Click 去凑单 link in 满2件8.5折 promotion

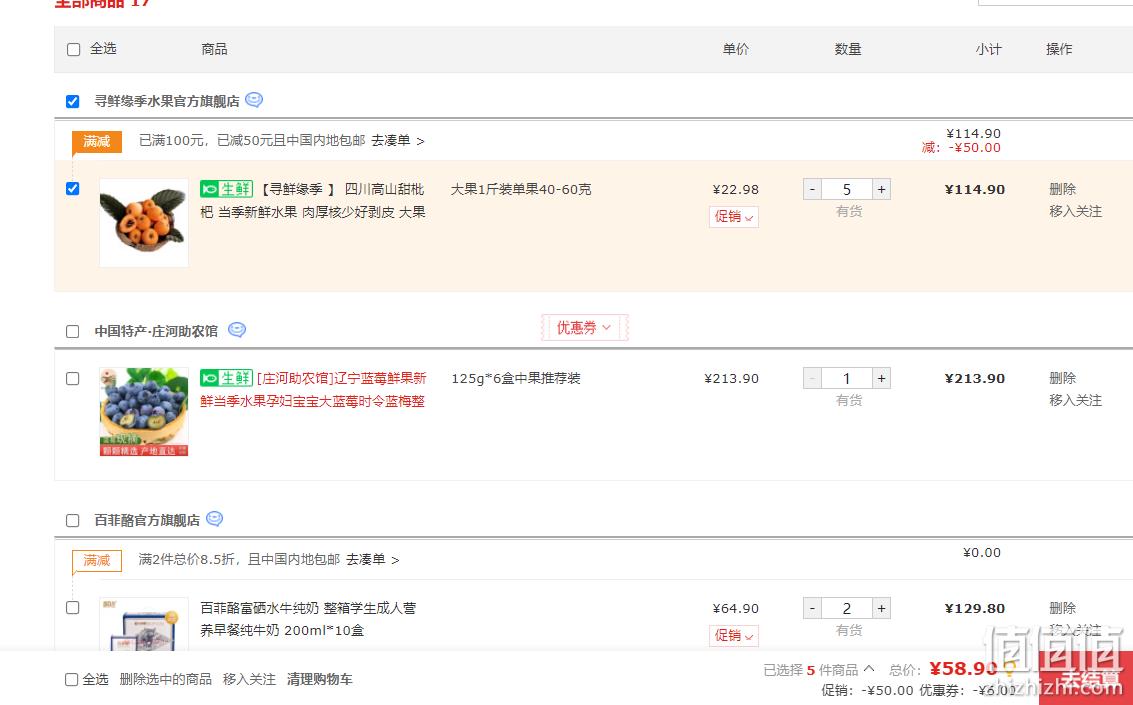pos(372,560)
